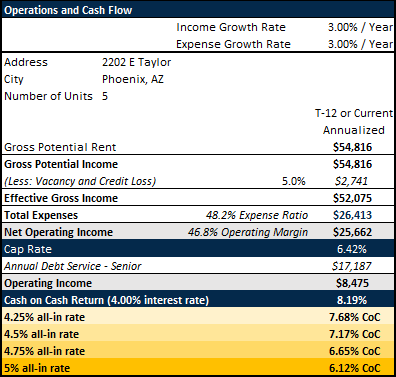Click the '4.5% all-in rate' row label
The height and width of the screenshot is (377, 396).
(41, 334)
